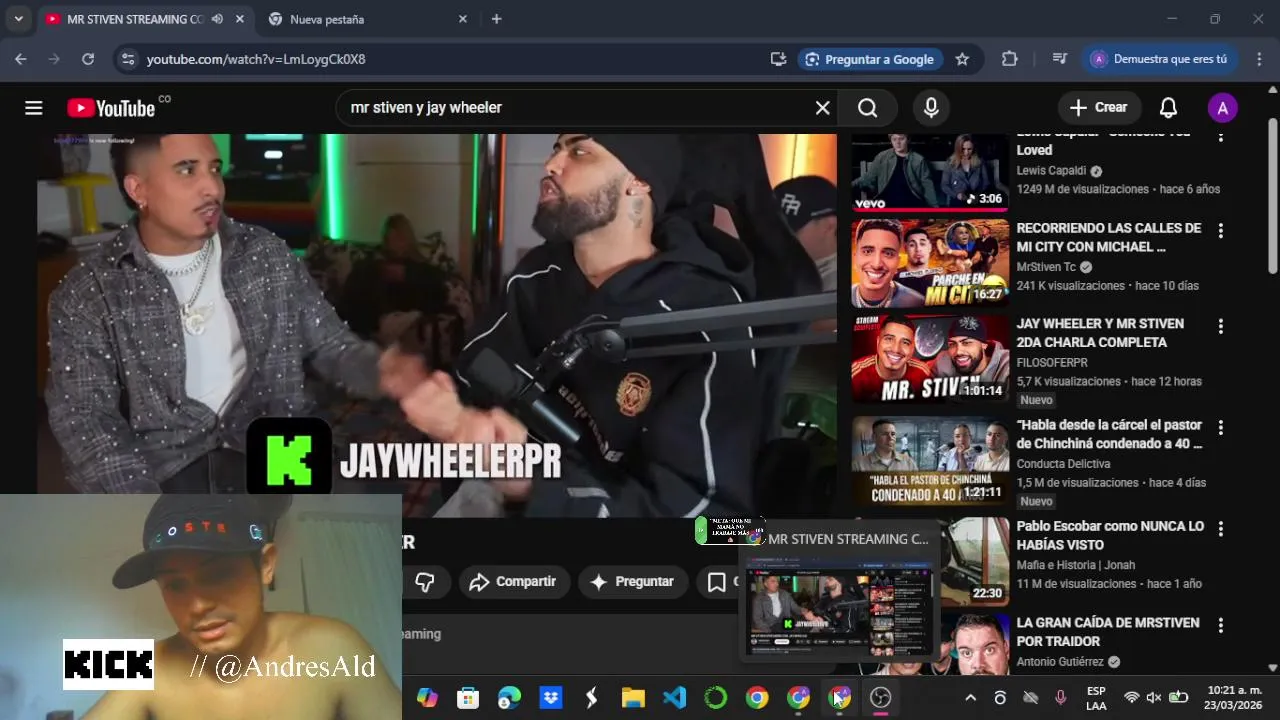This screenshot has width=1280, height=720.
Task: Open the tab search dropdown arrow
Action: [18, 19]
